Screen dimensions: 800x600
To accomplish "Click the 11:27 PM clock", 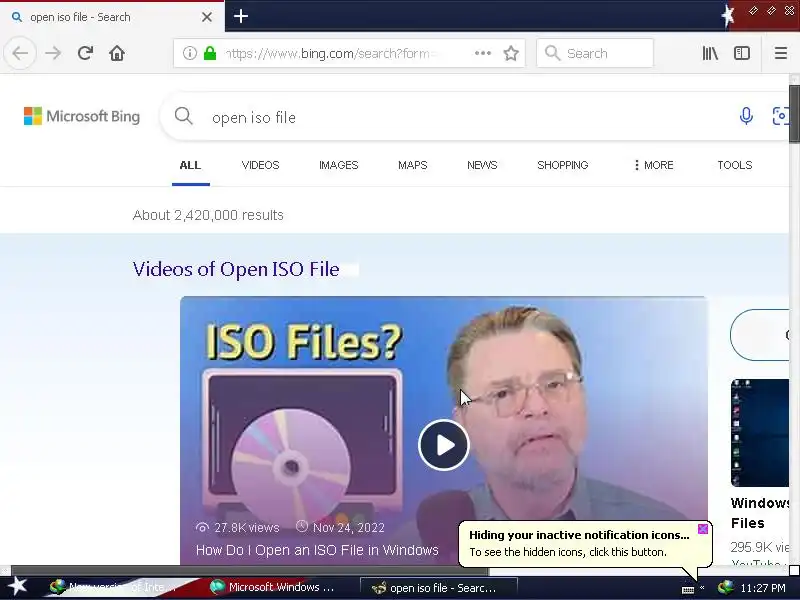I will click(763, 588).
